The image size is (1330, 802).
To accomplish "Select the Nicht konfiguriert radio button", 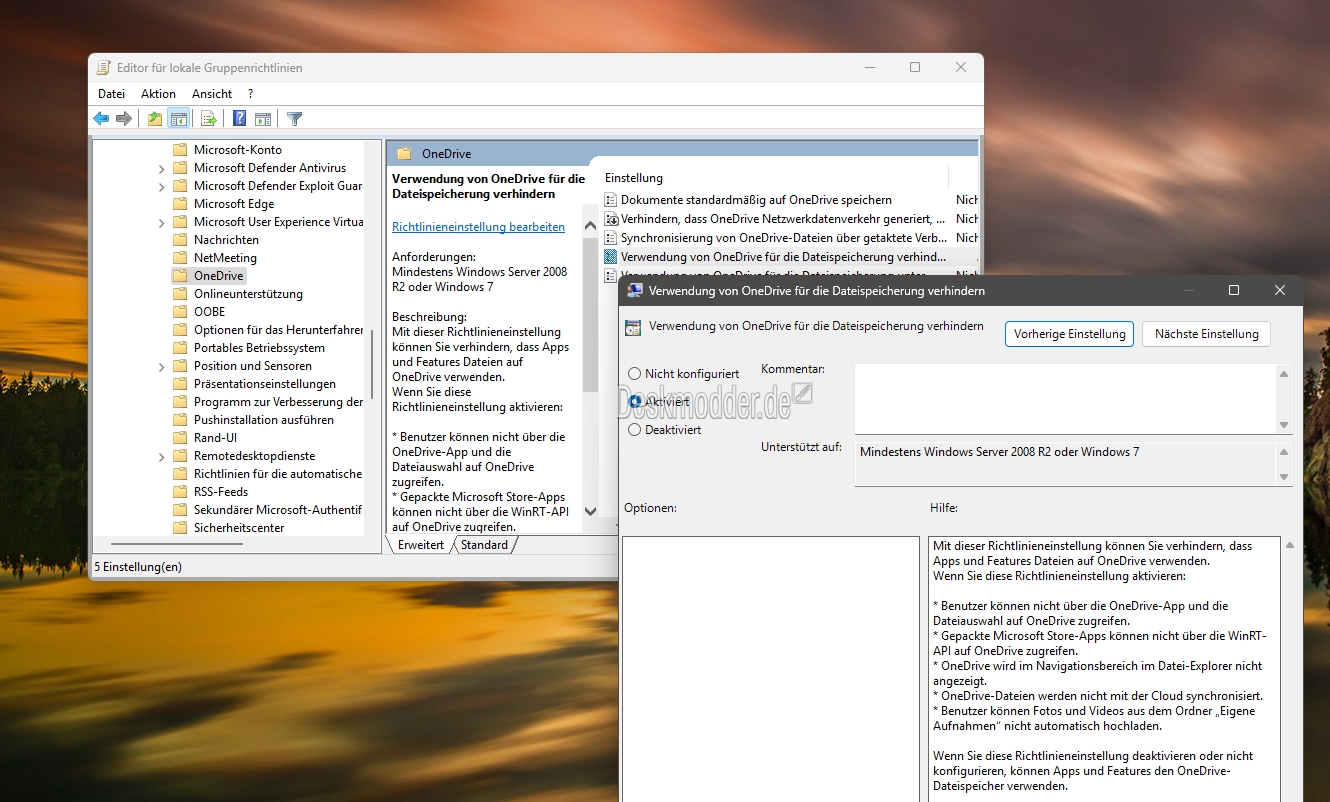I will coord(634,373).
